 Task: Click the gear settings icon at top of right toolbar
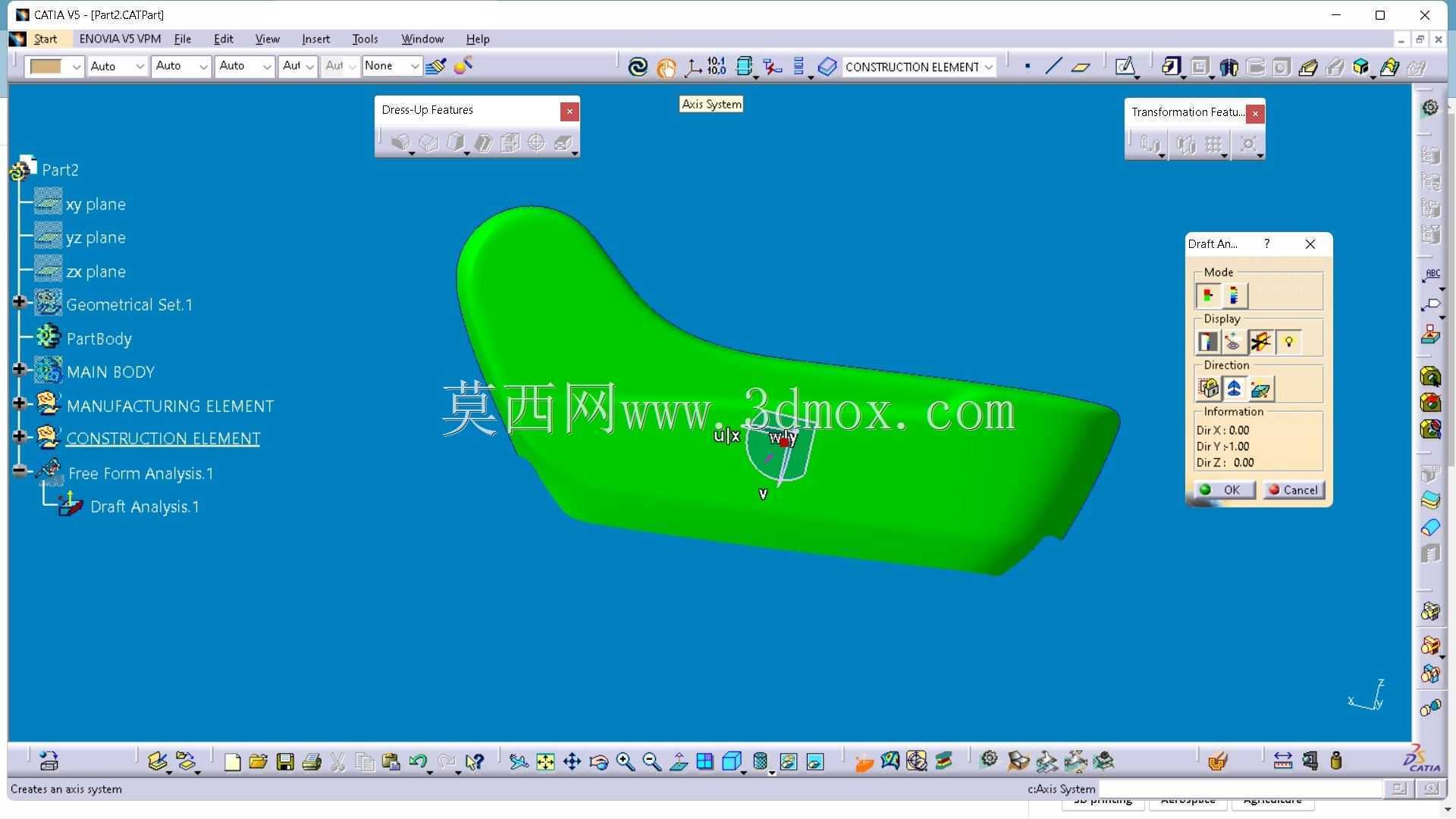[1430, 108]
